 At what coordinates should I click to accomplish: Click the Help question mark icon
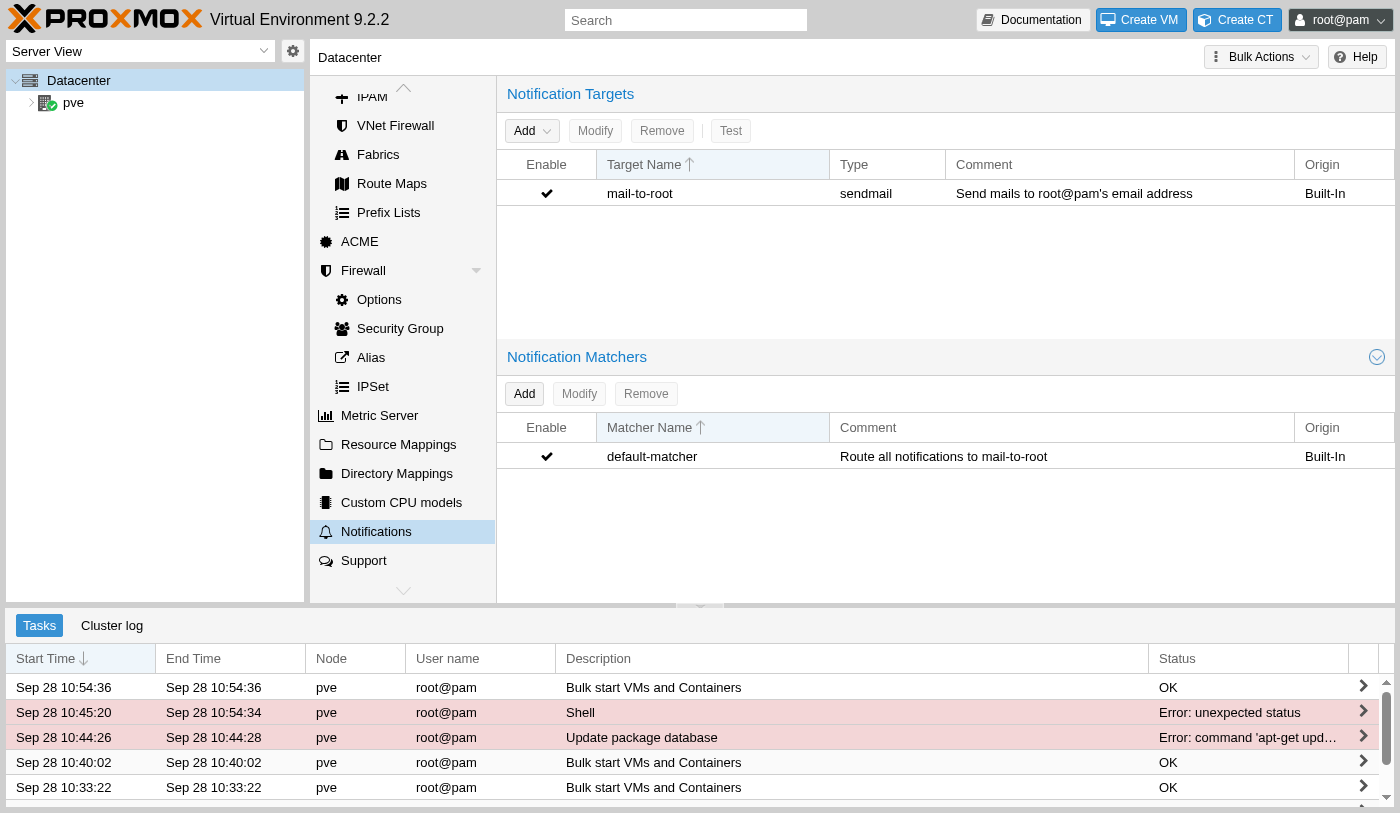coord(1340,57)
